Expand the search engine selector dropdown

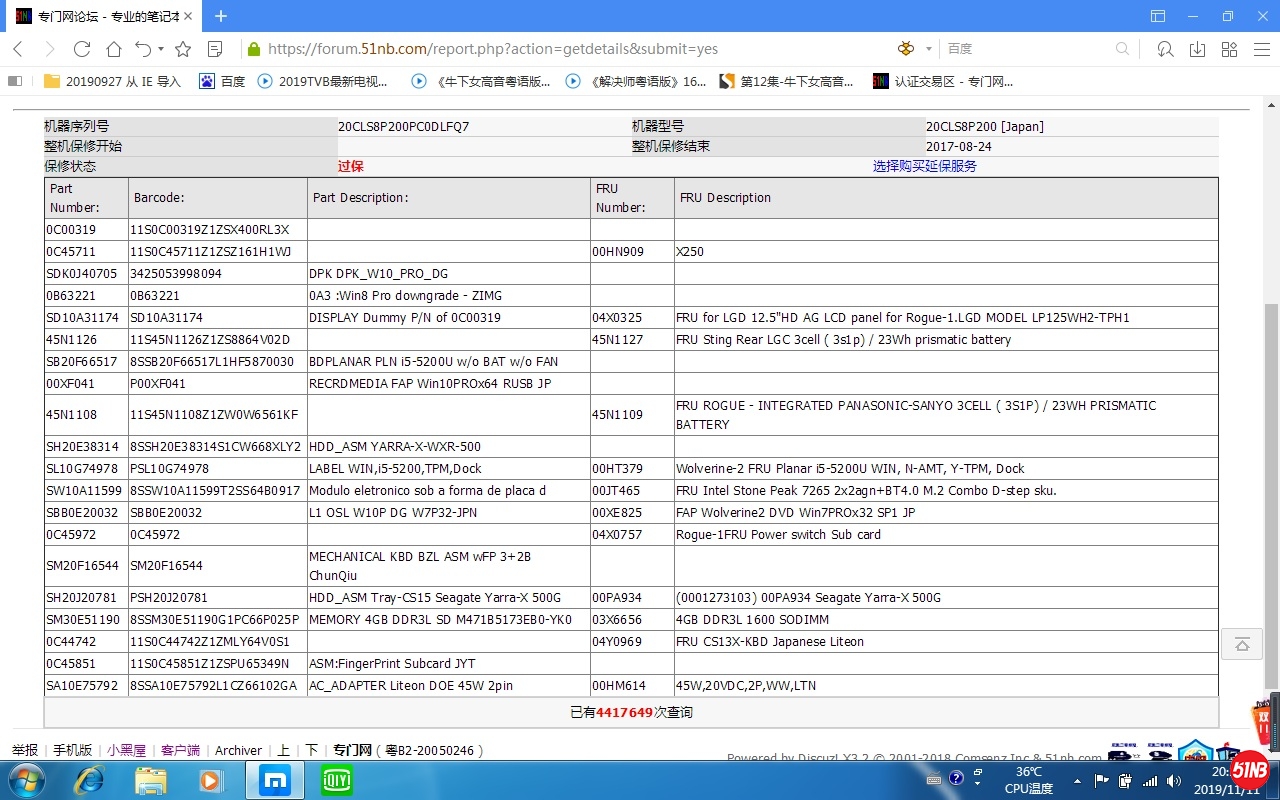click(928, 49)
